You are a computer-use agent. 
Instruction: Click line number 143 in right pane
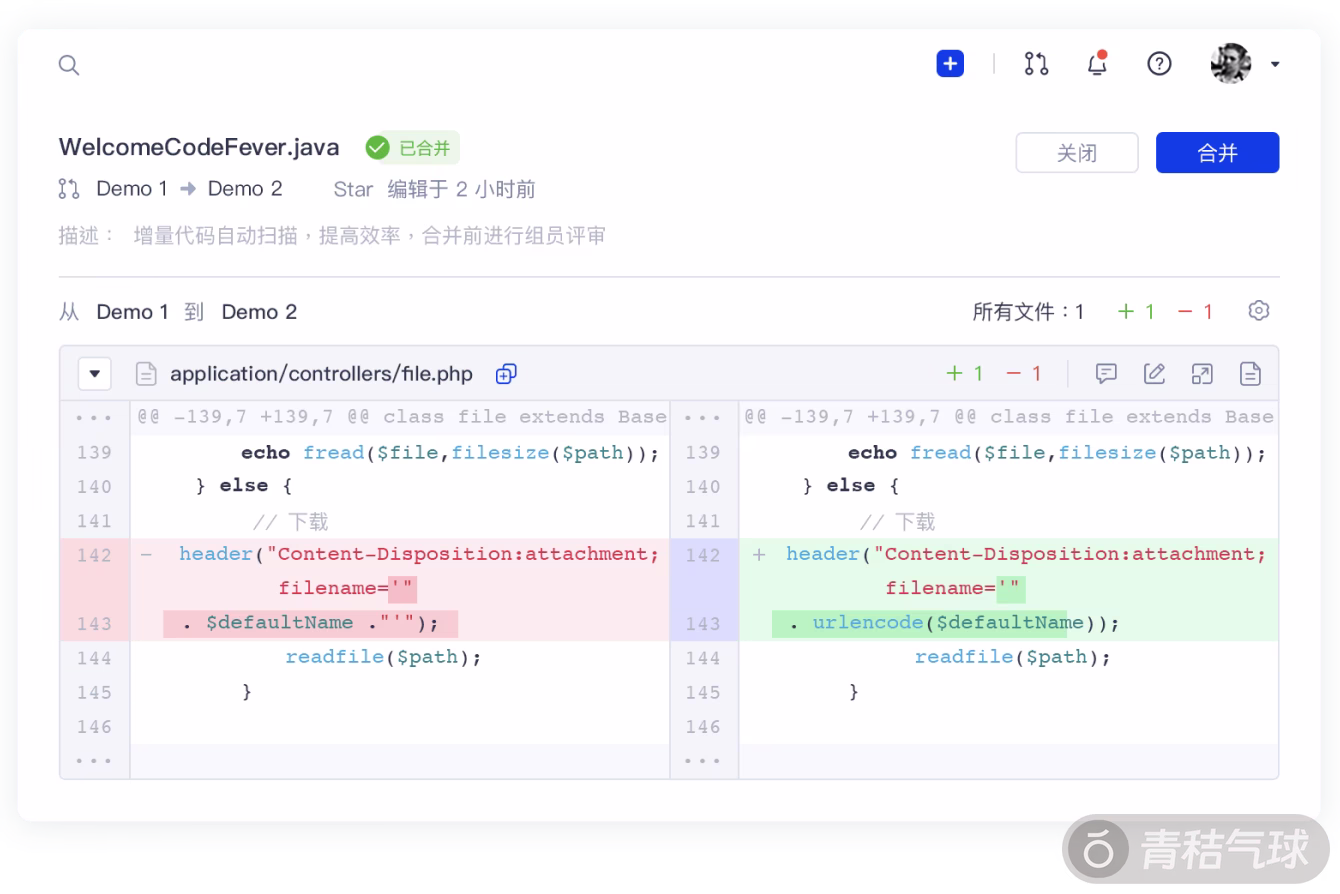[x=703, y=623]
